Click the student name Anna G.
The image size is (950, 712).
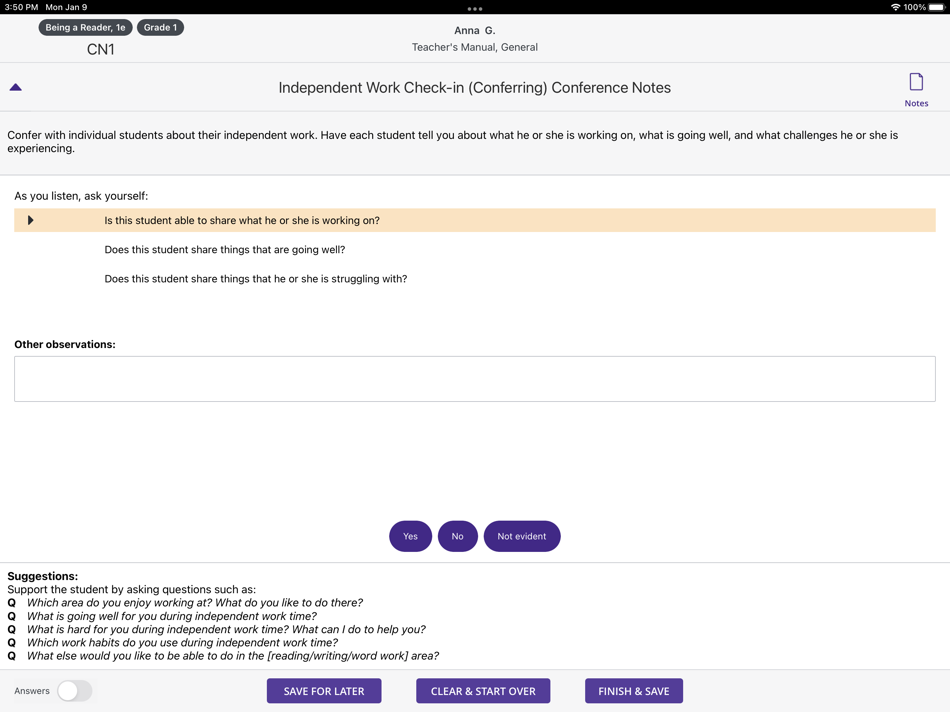coord(475,30)
